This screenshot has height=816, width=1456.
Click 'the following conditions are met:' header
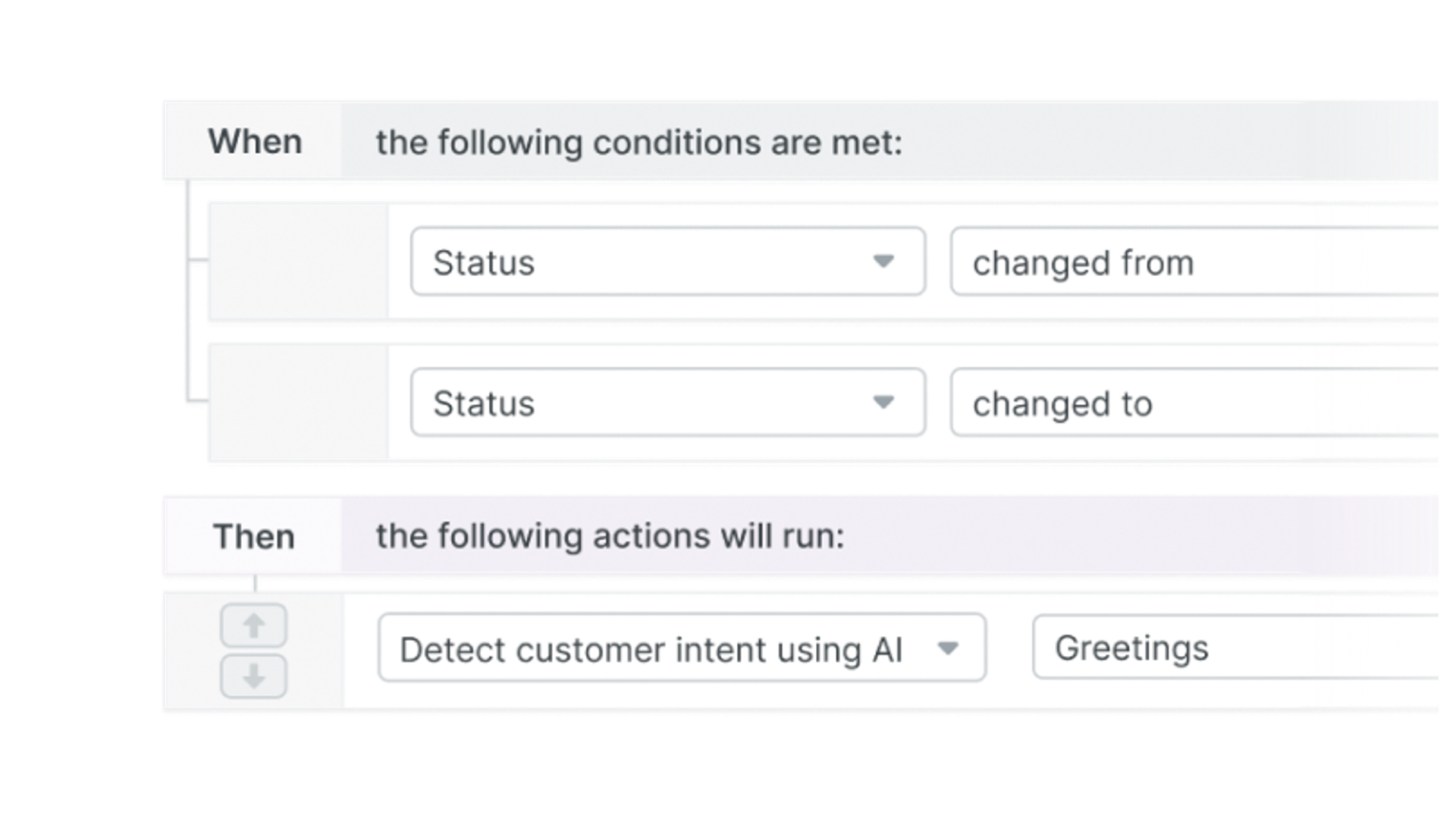pos(639,143)
